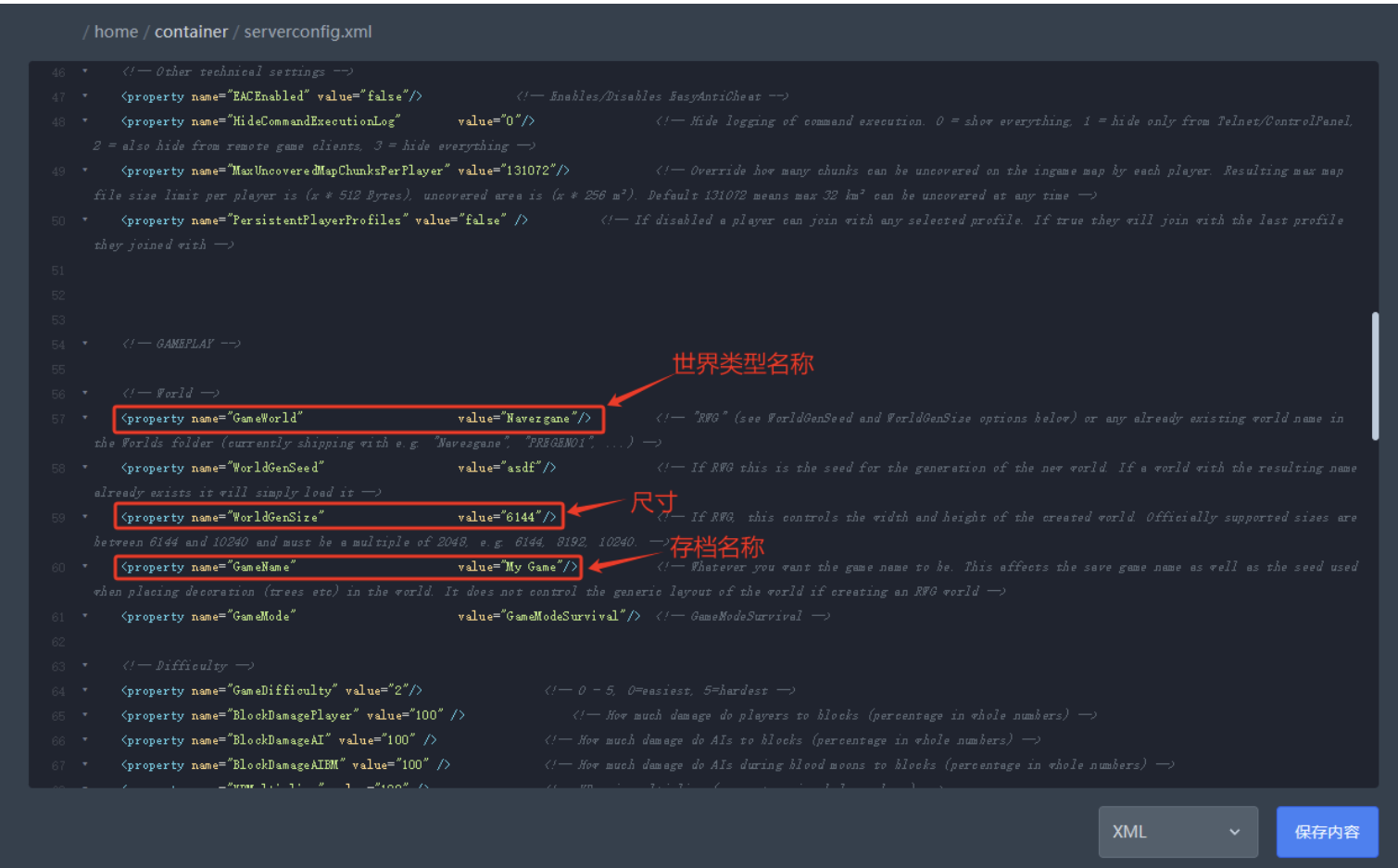Click the serverconfig.xml breadcrumb
Viewport: 1398px width, 868px height.
point(308,31)
